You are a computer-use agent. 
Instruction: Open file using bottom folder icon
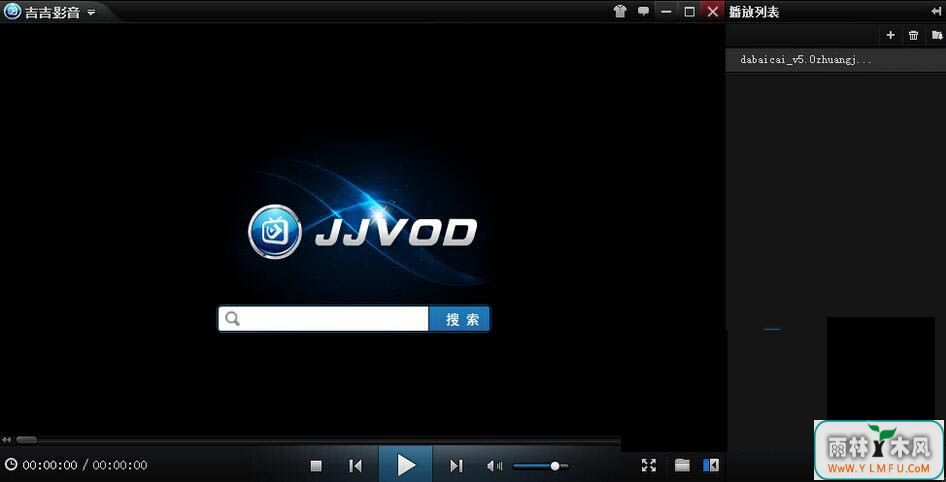[682, 465]
